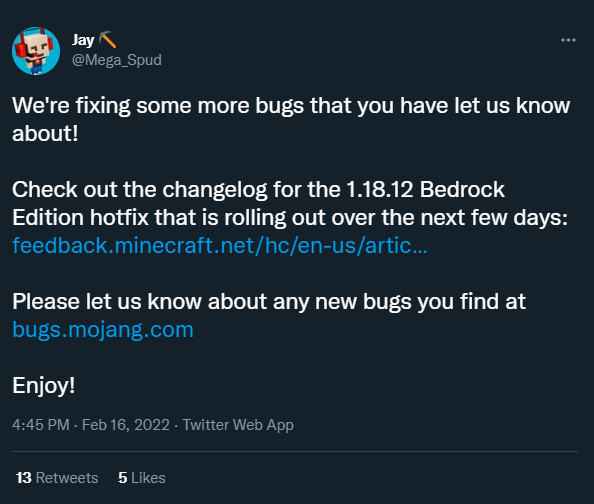The width and height of the screenshot is (594, 504).
Task: View the Likes list
Action: pyautogui.click(x=142, y=478)
